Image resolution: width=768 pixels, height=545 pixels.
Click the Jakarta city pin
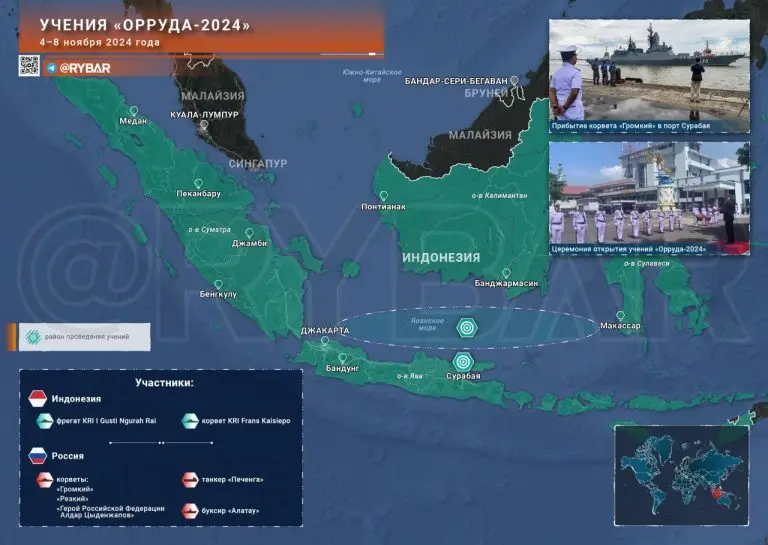325,341
